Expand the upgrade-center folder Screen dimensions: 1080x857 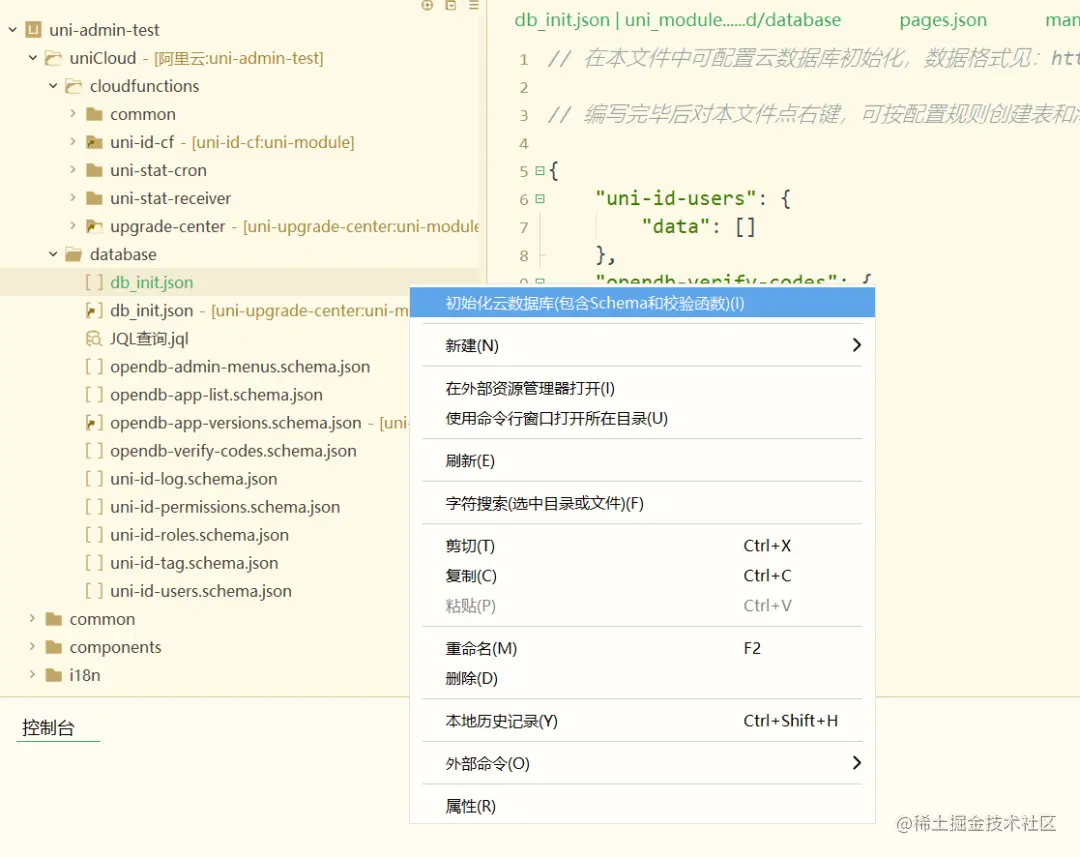tap(73, 226)
